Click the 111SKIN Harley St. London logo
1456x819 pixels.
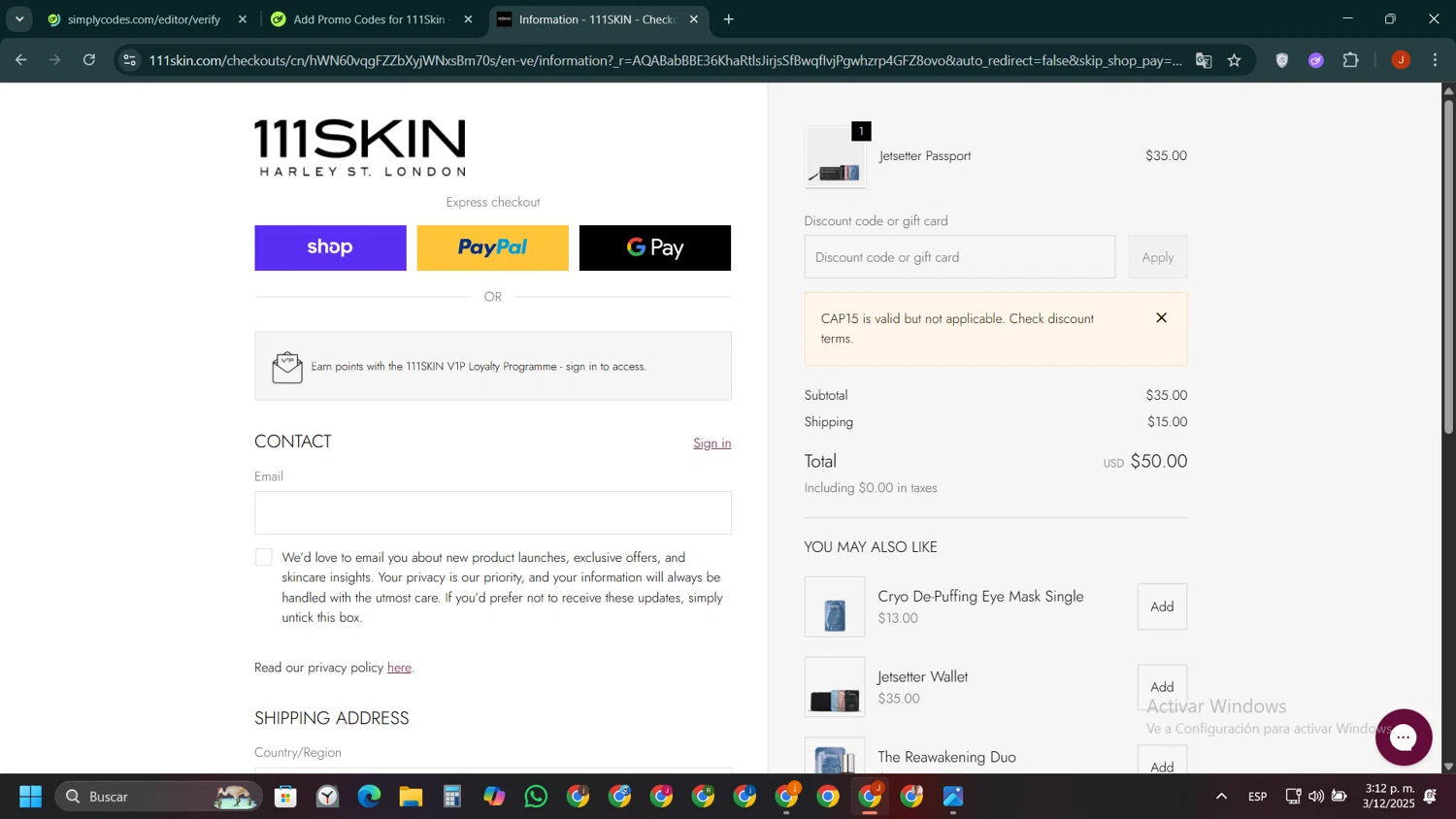click(x=360, y=147)
